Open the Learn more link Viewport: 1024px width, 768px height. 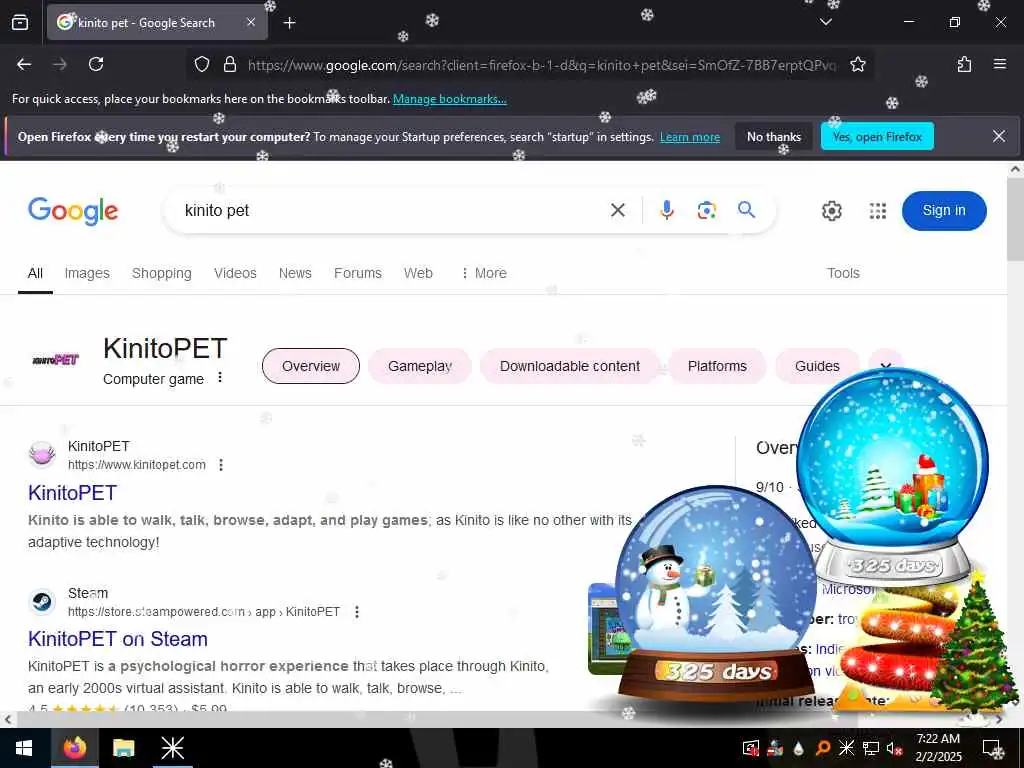pyautogui.click(x=690, y=137)
